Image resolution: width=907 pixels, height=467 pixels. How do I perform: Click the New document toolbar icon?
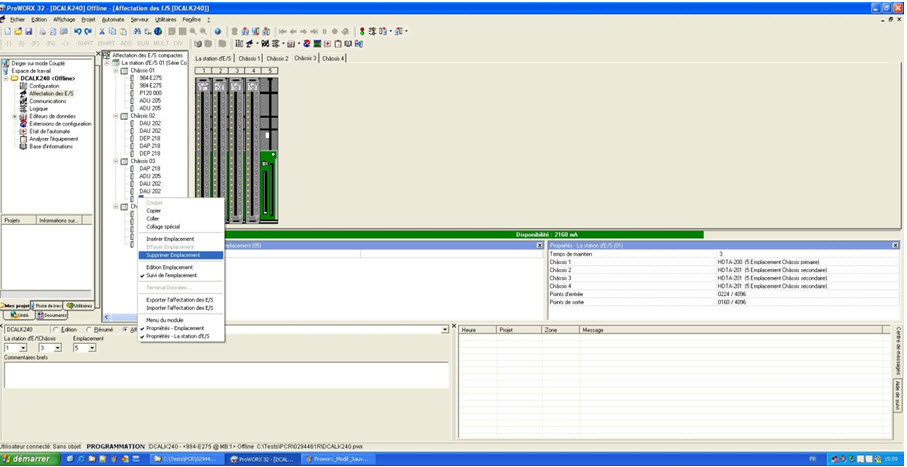point(8,31)
